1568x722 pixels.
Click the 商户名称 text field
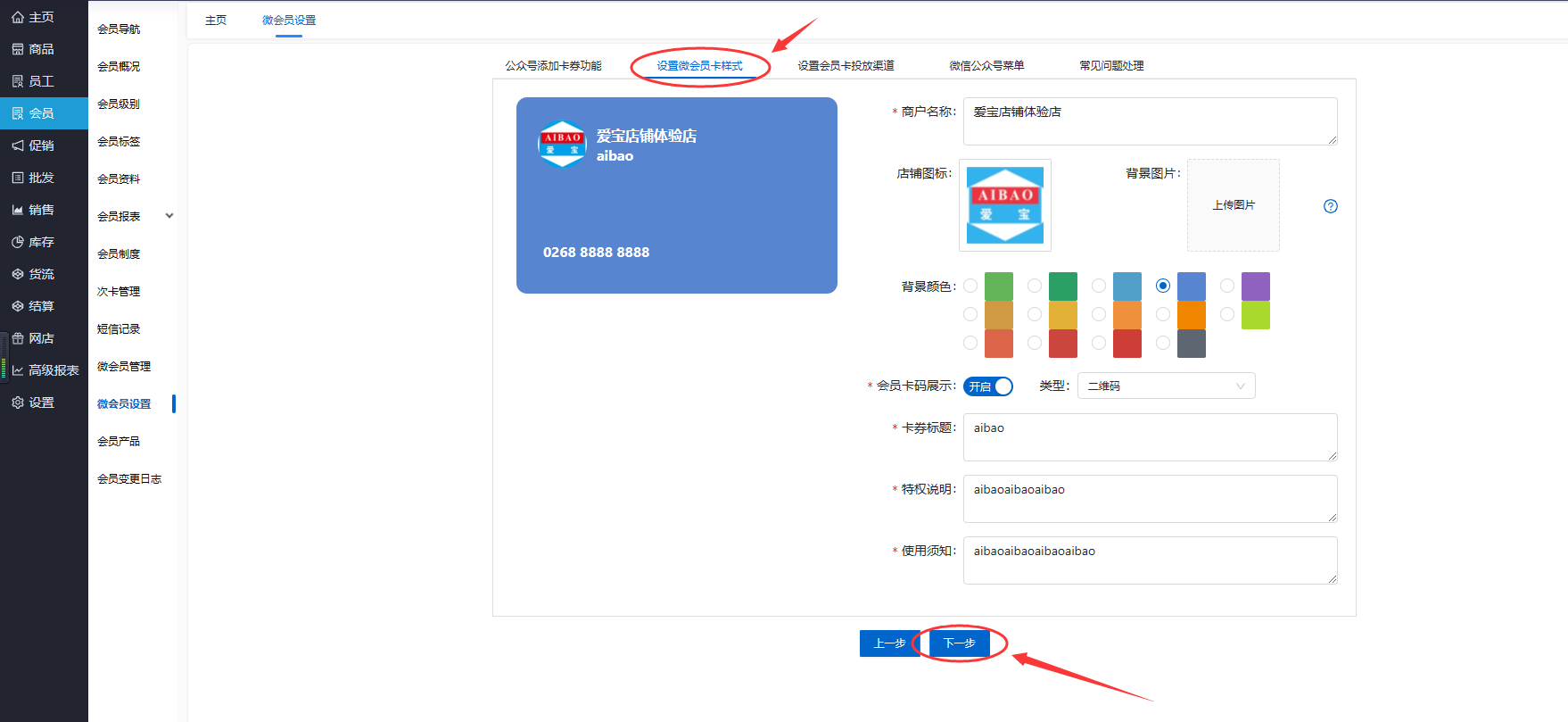click(1151, 121)
